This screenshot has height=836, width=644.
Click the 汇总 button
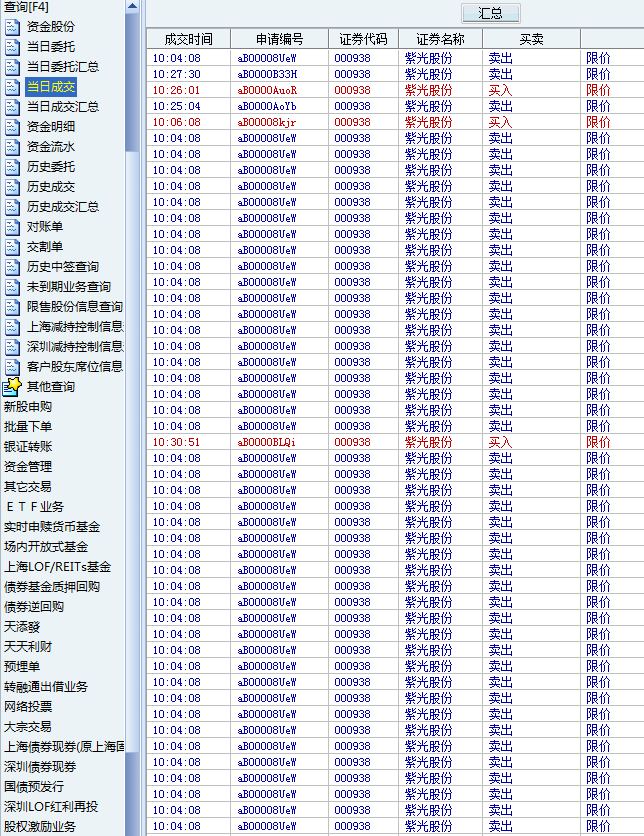(490, 13)
